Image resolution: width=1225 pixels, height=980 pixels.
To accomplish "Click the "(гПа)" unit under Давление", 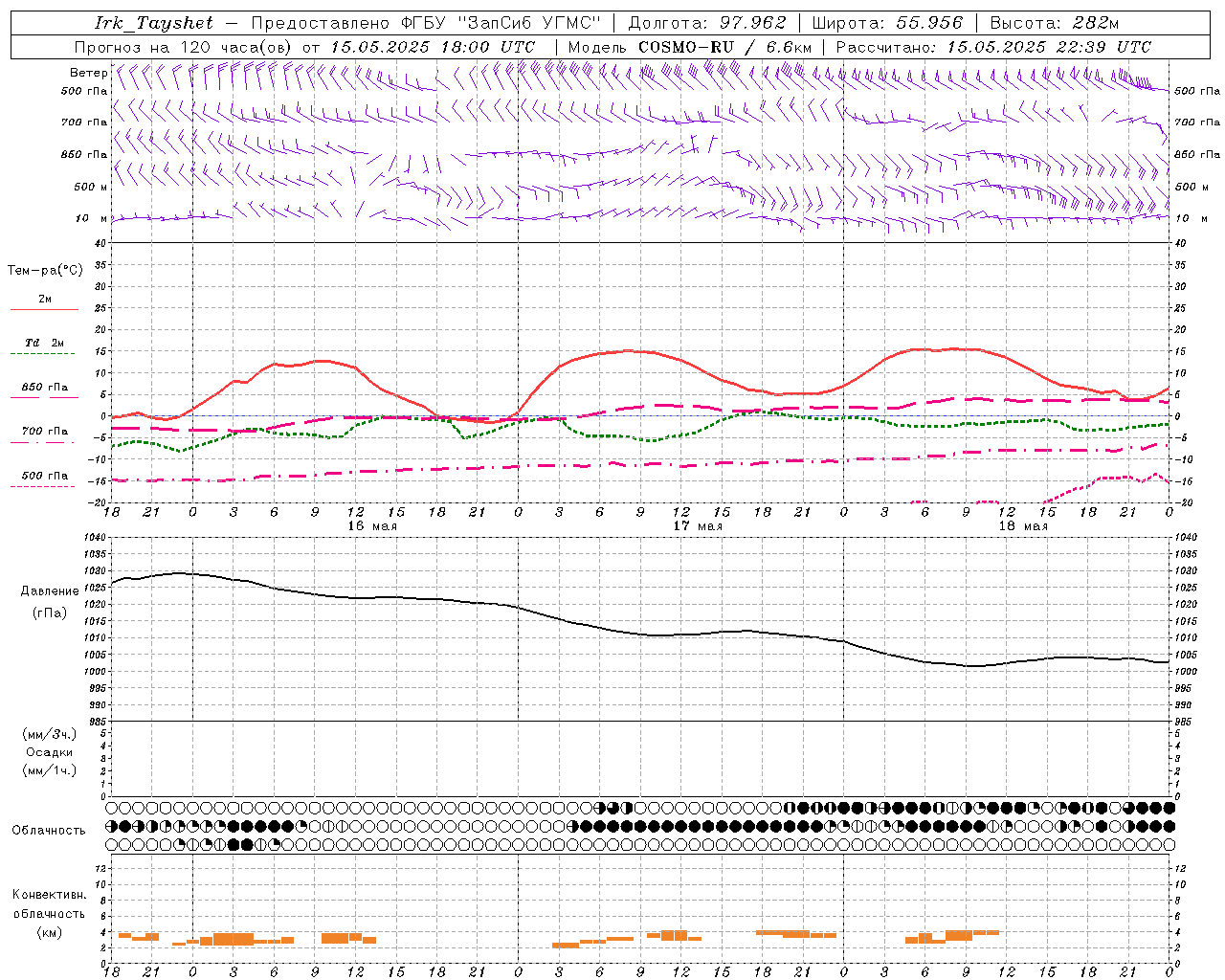I will click(50, 612).
